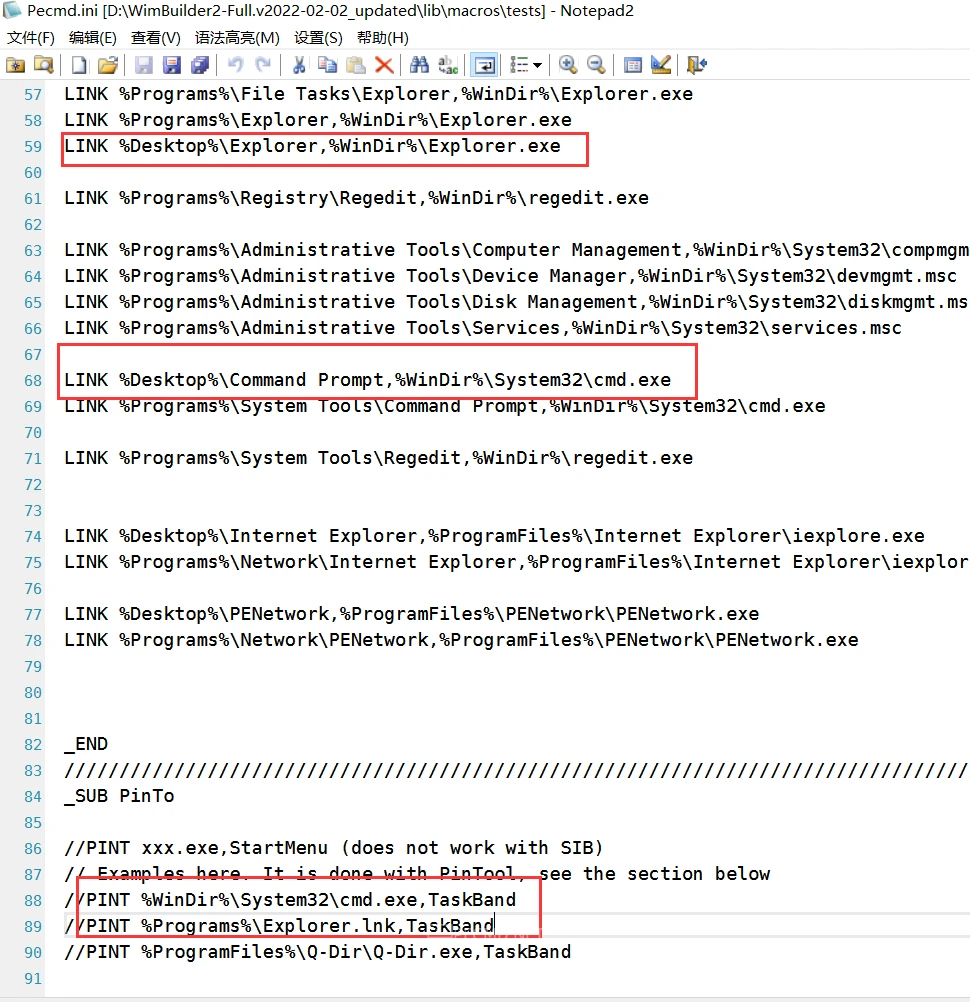This screenshot has height=1002, width=970.
Task: Click the '//PINT xxx.exe,StartMenu' comment line
Action: (x=334, y=849)
